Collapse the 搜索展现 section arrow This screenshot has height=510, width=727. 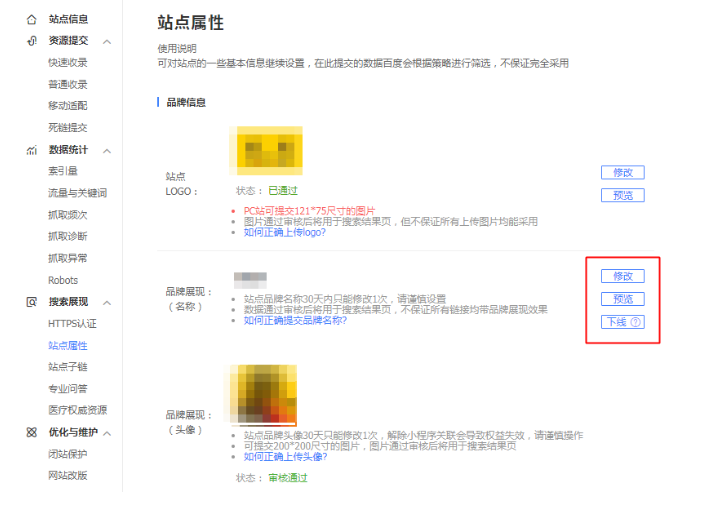point(107,302)
